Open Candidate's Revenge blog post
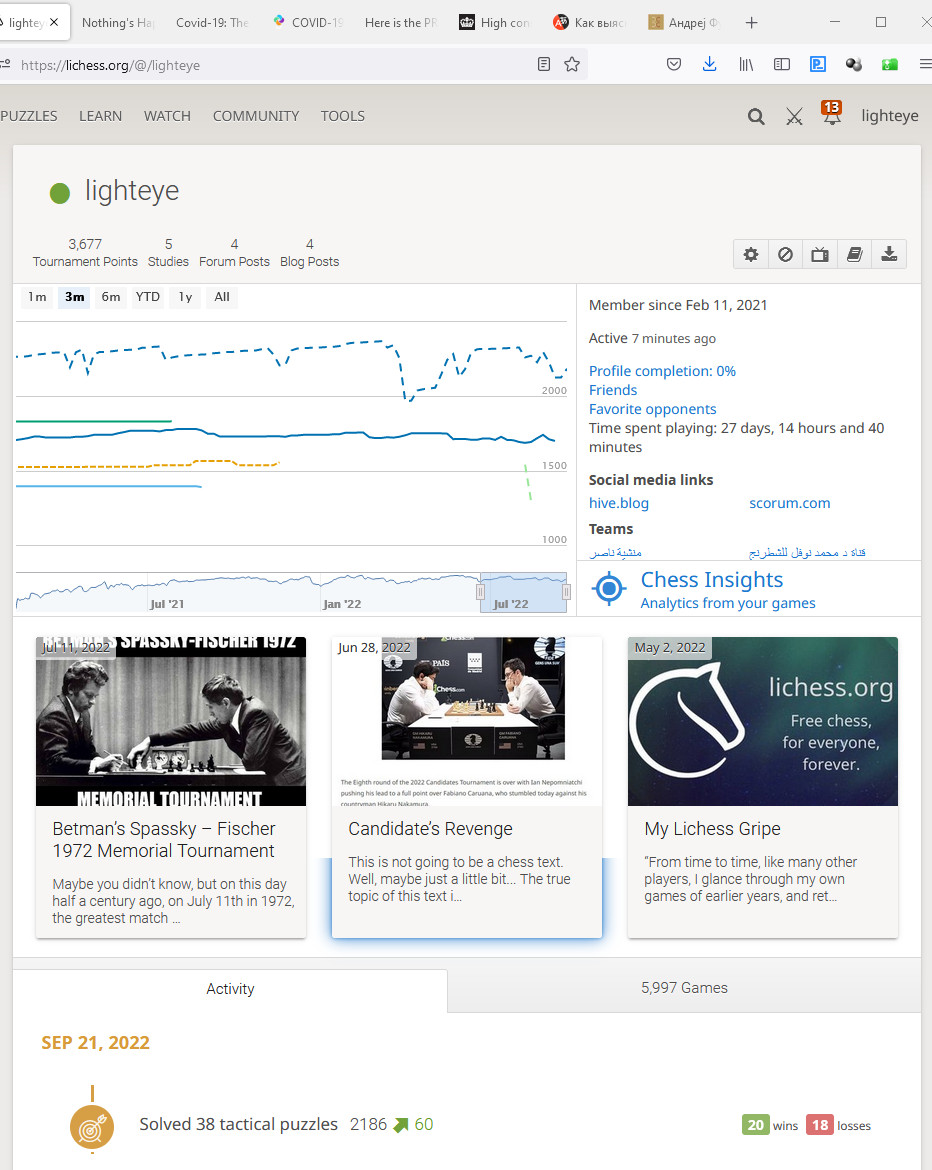Image resolution: width=932 pixels, height=1170 pixels. [x=467, y=787]
